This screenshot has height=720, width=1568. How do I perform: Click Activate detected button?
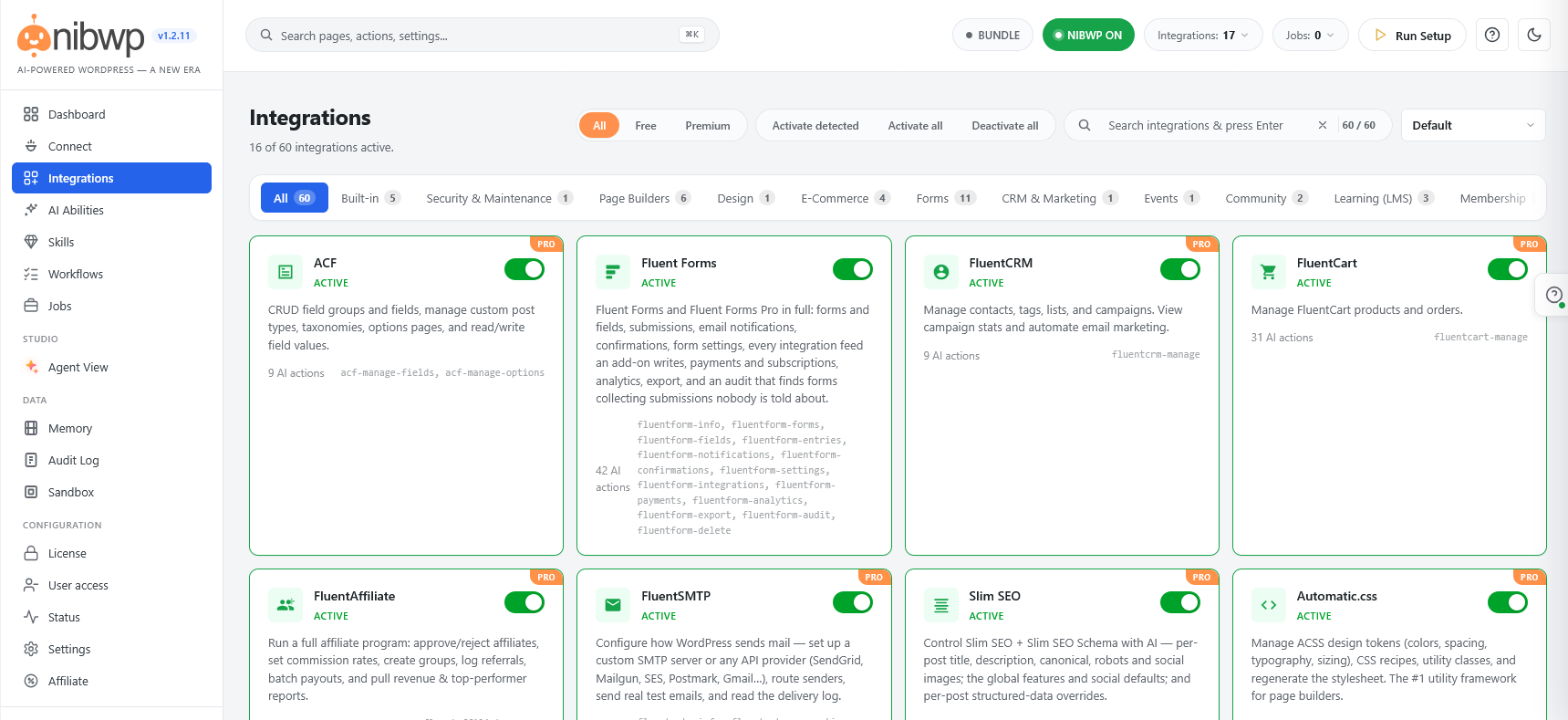point(815,126)
